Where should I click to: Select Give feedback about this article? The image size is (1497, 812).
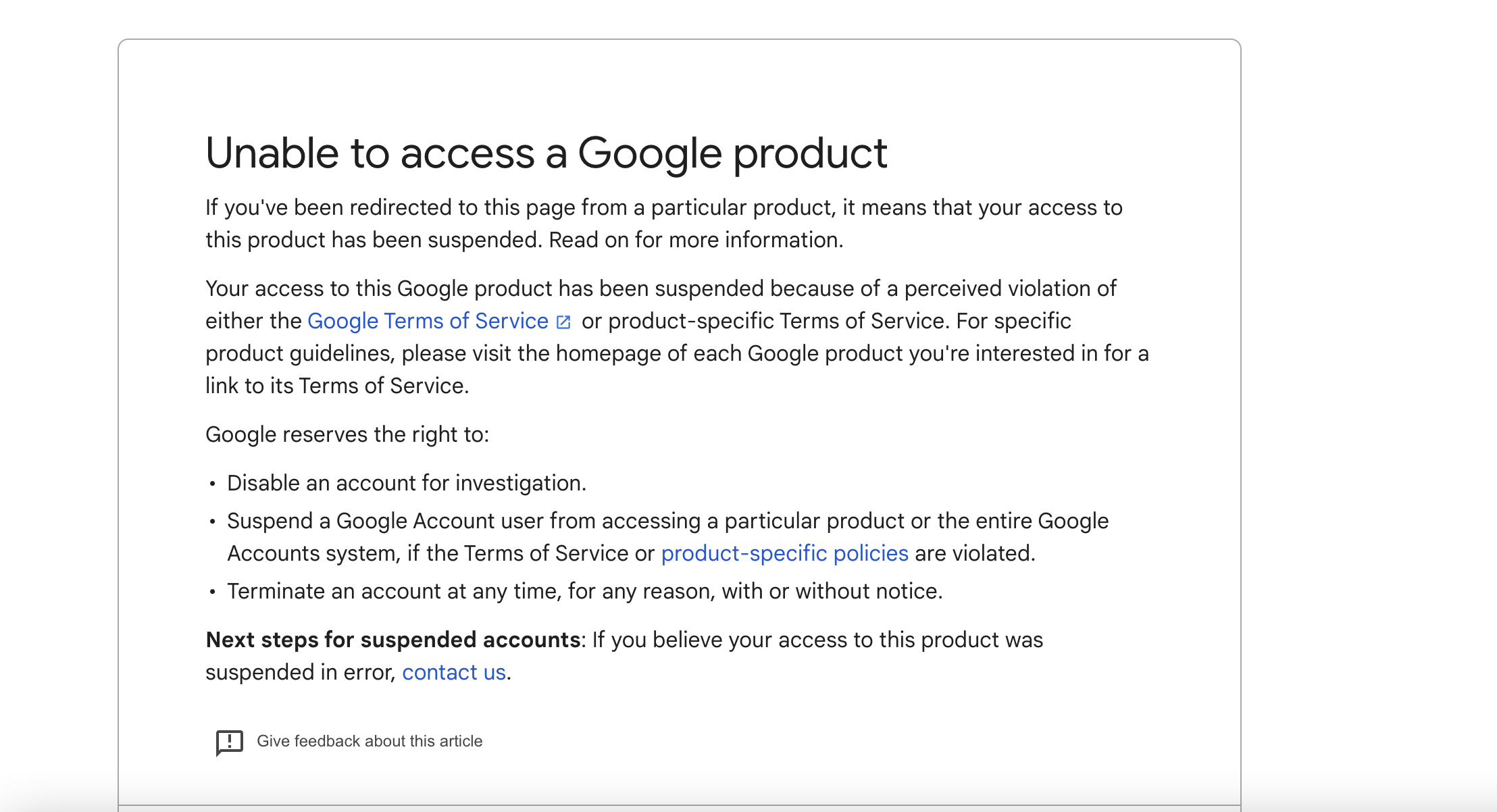click(369, 741)
